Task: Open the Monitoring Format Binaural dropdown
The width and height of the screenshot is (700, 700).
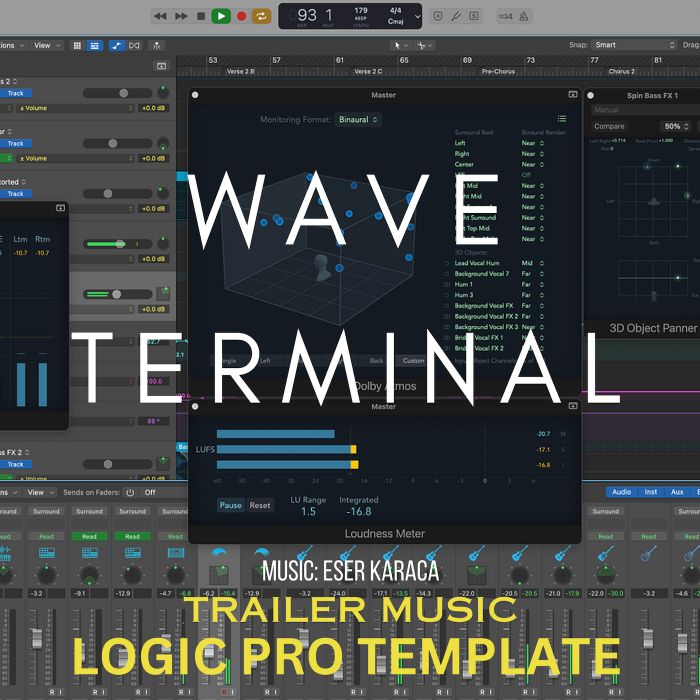Action: tap(358, 120)
